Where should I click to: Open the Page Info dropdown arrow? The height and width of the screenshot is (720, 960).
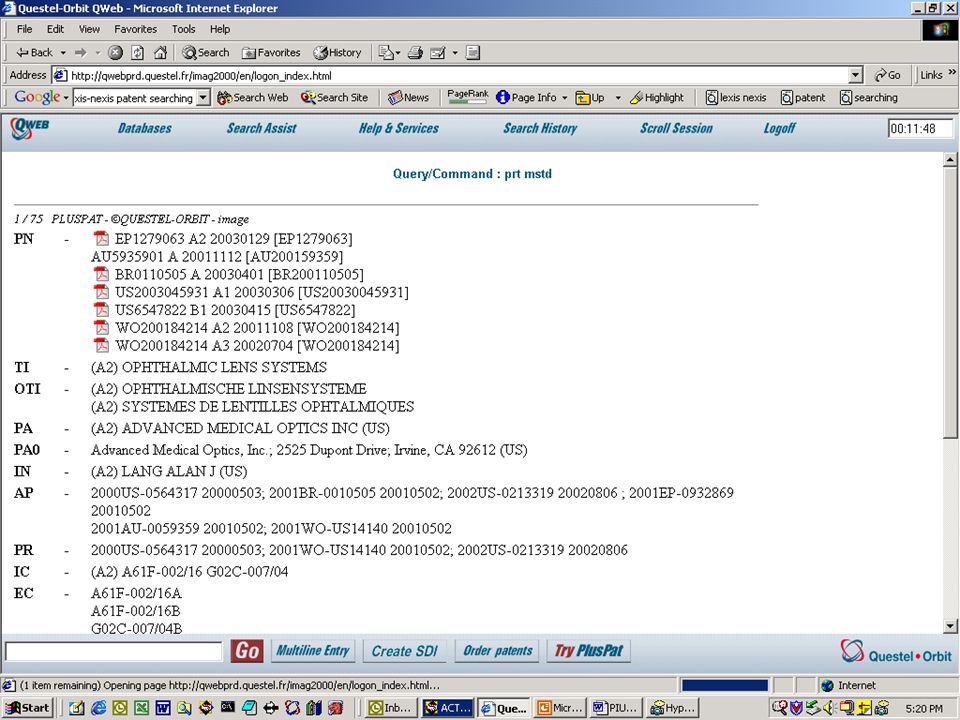564,97
